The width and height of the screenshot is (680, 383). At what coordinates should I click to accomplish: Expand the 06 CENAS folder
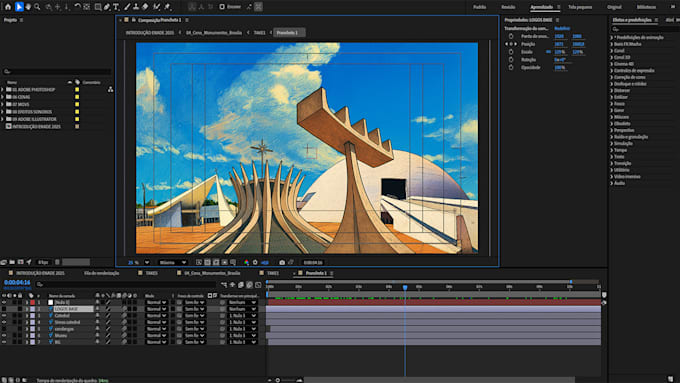pyautogui.click(x=3, y=97)
